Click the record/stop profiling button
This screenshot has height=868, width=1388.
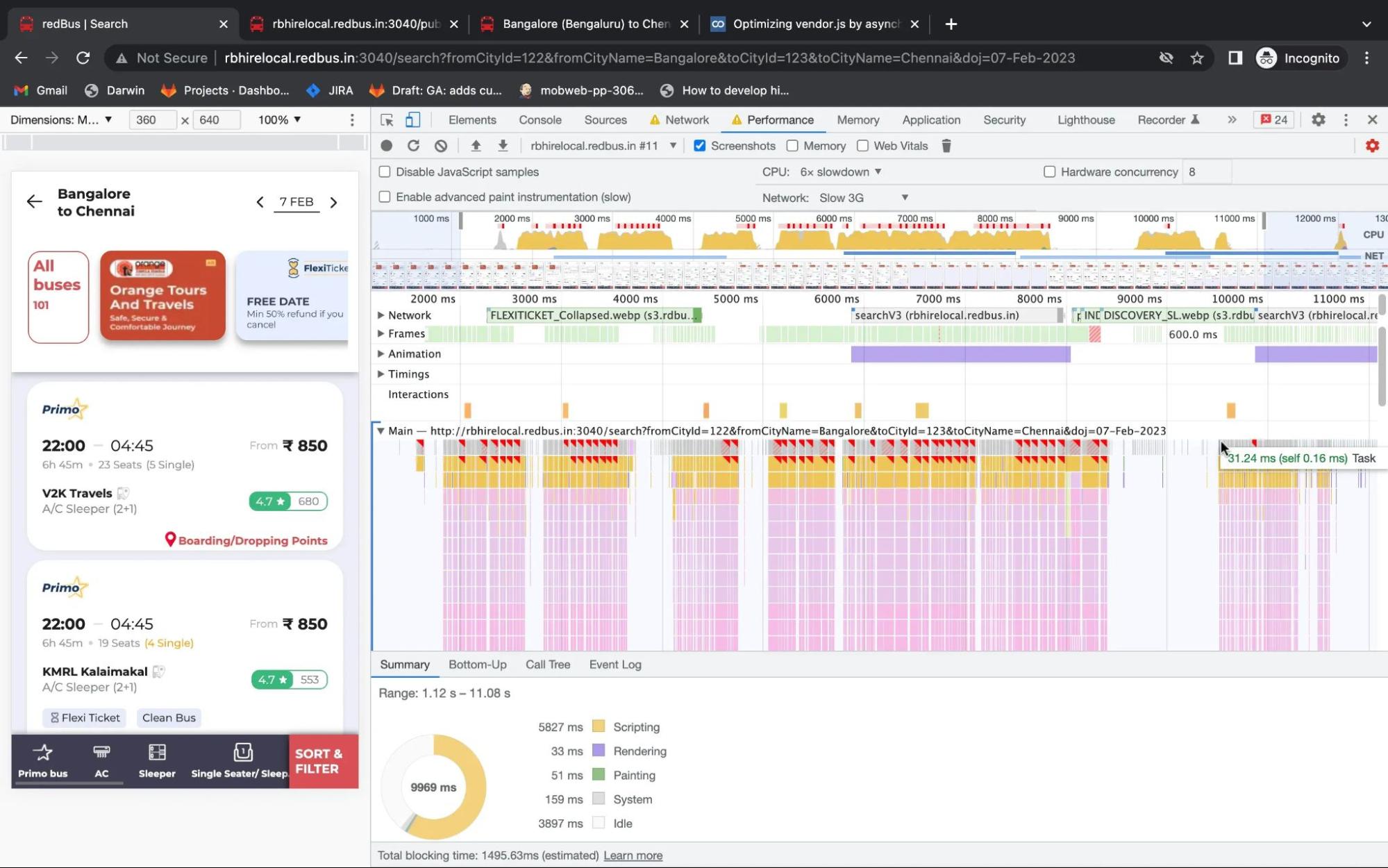(x=387, y=145)
